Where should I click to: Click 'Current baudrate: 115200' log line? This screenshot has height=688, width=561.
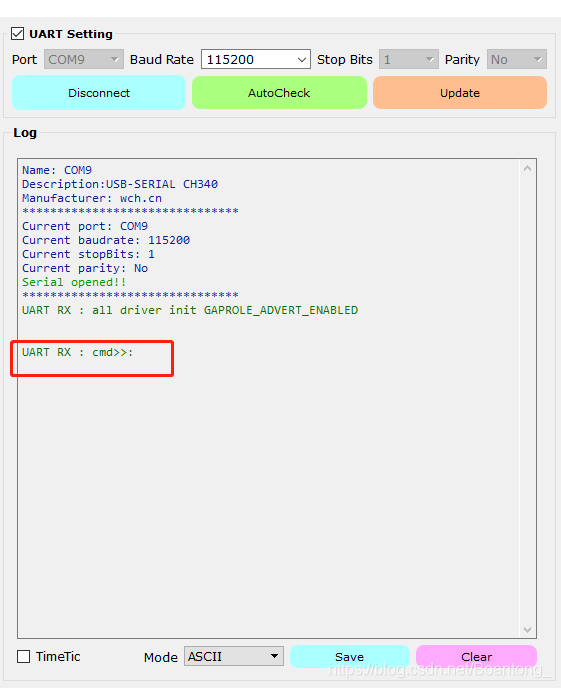pos(106,240)
